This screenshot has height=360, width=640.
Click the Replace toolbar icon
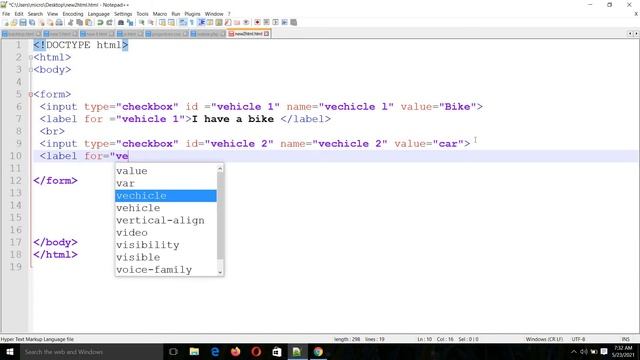pyautogui.click(x=130, y=22)
